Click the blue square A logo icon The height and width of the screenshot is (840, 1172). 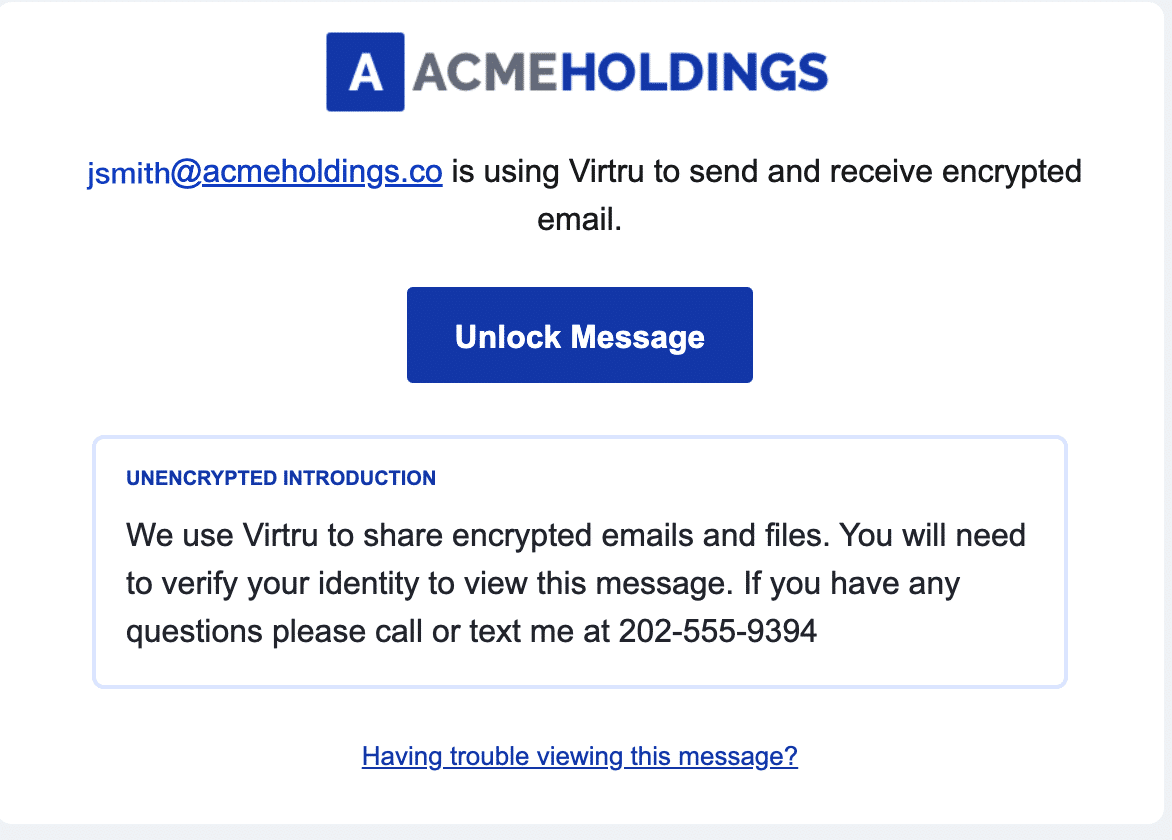click(365, 72)
